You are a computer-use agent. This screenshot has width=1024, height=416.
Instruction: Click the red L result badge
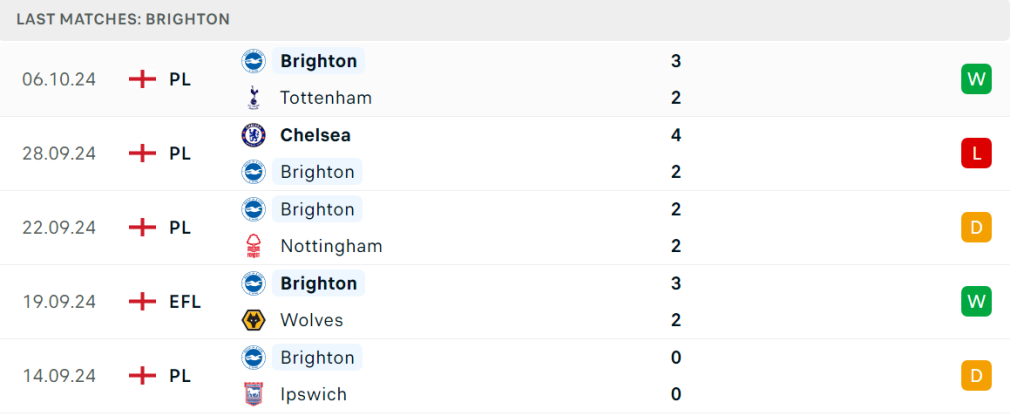[x=976, y=153]
